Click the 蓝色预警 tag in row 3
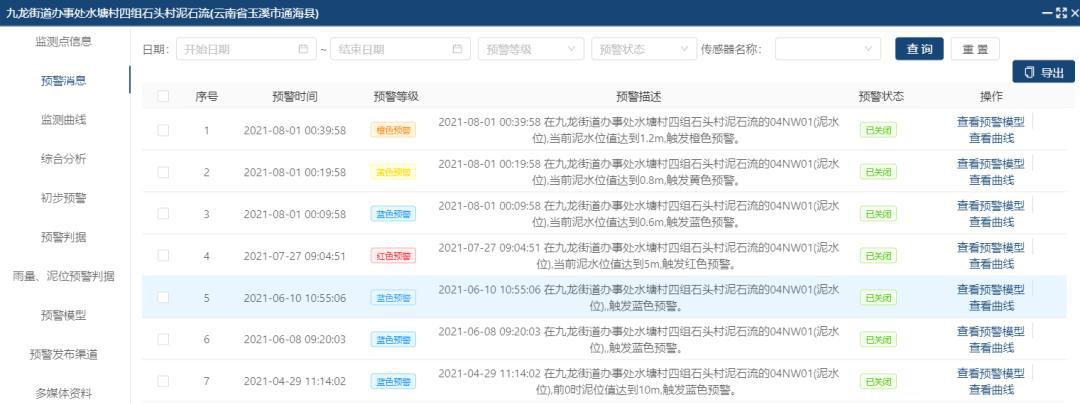 [393, 214]
